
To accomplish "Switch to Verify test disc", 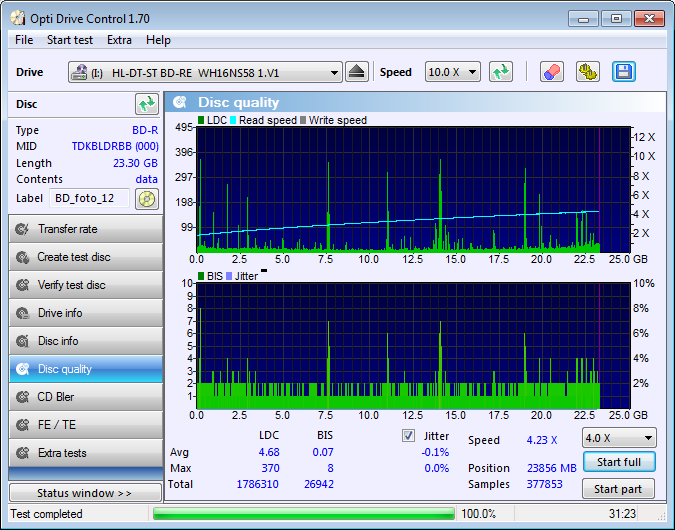I will tap(86, 285).
